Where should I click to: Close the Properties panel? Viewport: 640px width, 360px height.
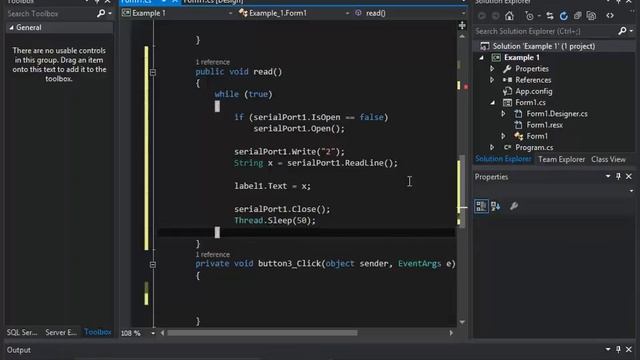(x=629, y=176)
